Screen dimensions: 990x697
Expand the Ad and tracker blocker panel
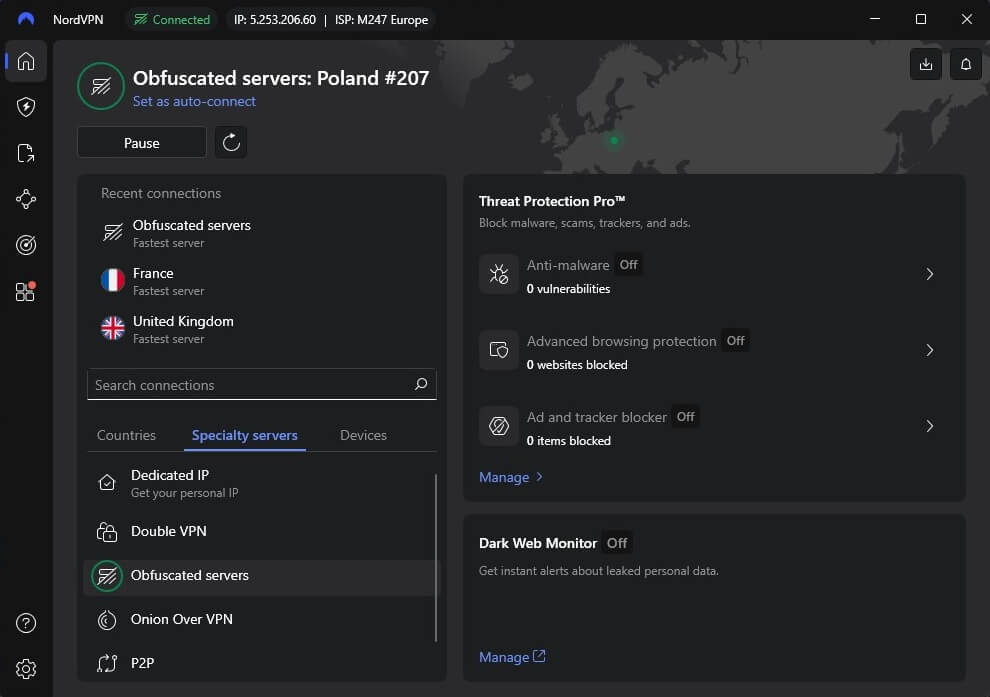coord(930,426)
